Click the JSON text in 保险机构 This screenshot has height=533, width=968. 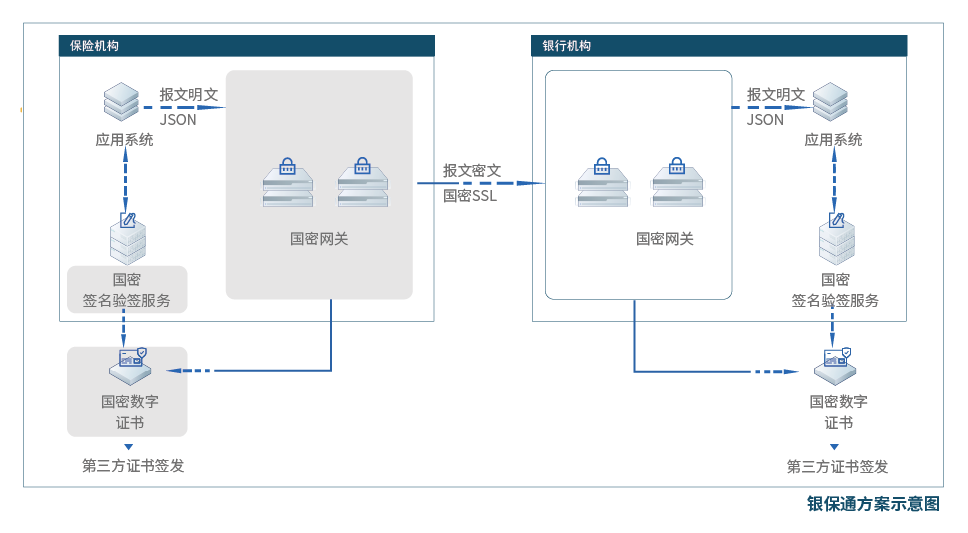click(178, 120)
